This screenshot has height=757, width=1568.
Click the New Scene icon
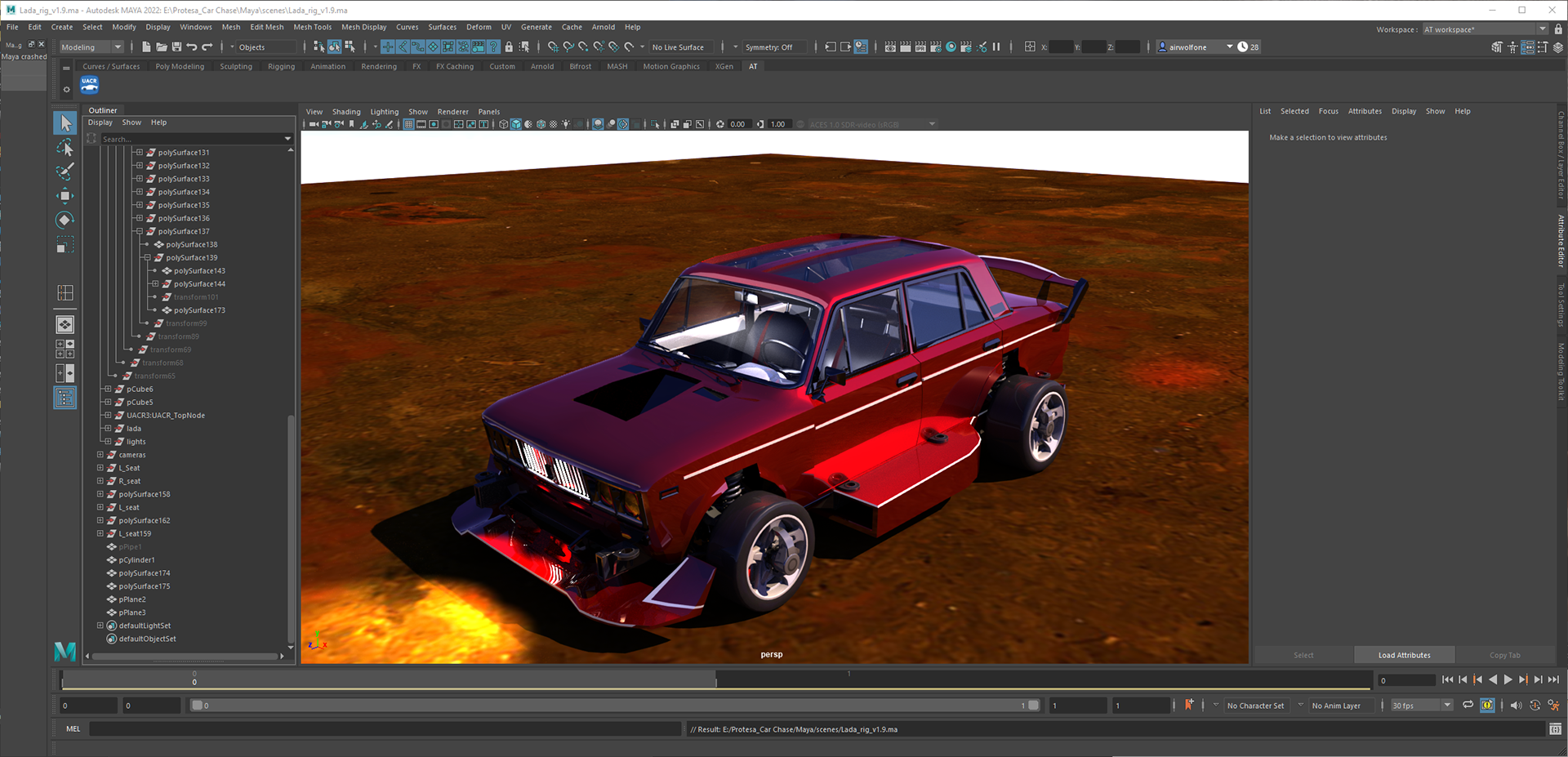146,47
